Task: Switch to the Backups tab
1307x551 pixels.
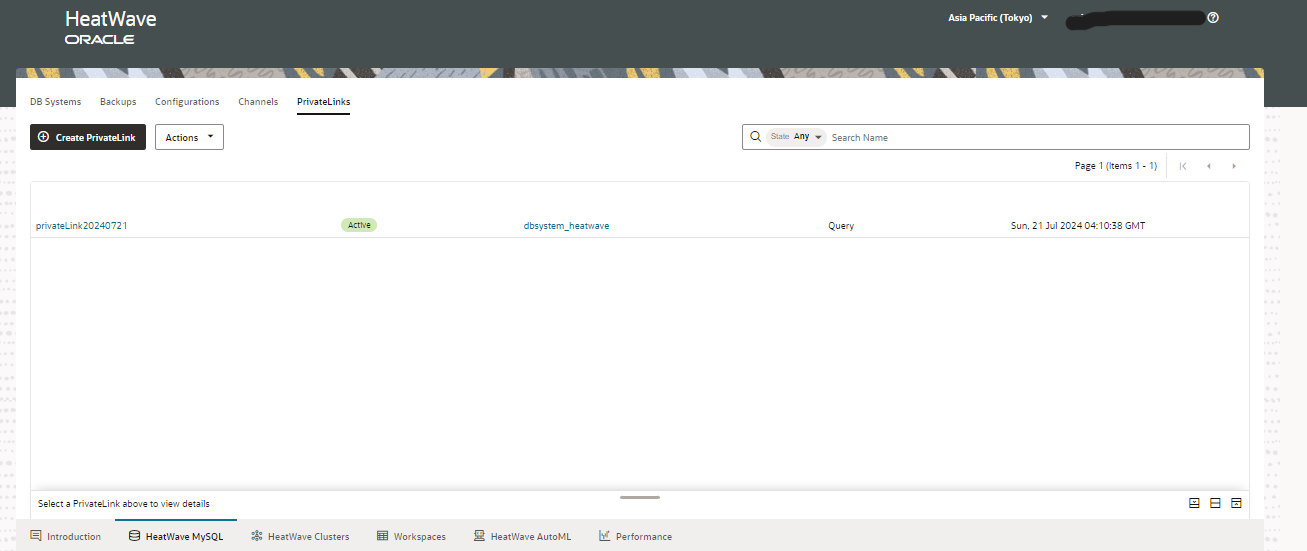Action: click(118, 102)
